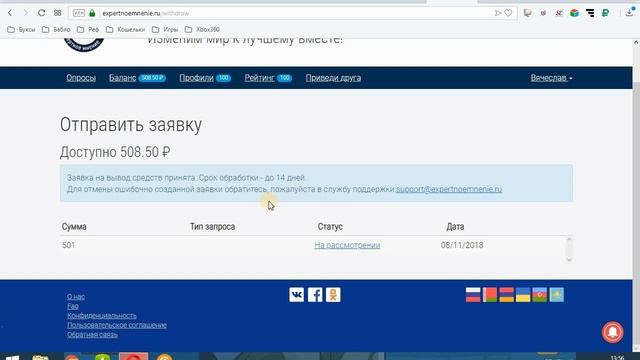Go back with the browser back arrow

click(x=10, y=13)
